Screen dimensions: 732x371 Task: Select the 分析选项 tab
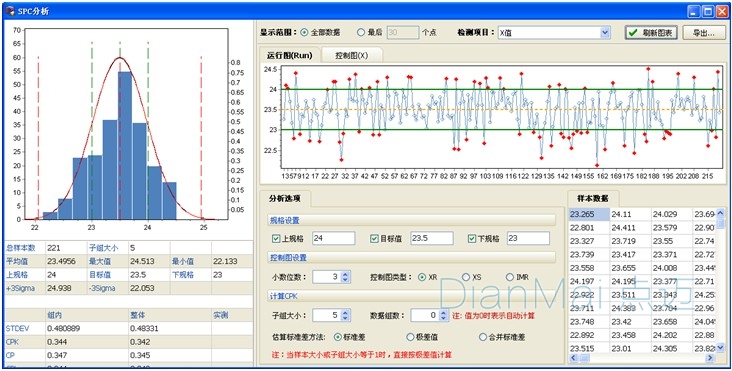285,198
